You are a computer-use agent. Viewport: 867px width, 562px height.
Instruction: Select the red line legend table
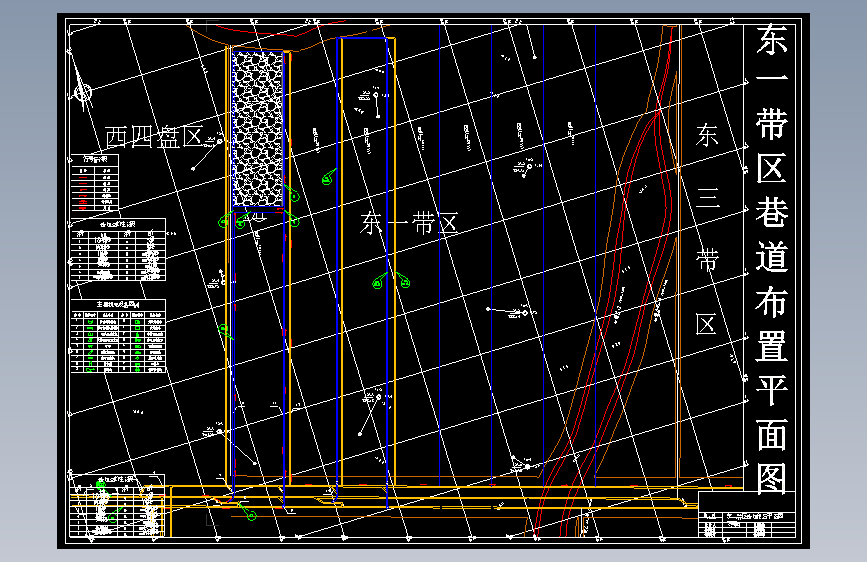pyautogui.click(x=95, y=183)
